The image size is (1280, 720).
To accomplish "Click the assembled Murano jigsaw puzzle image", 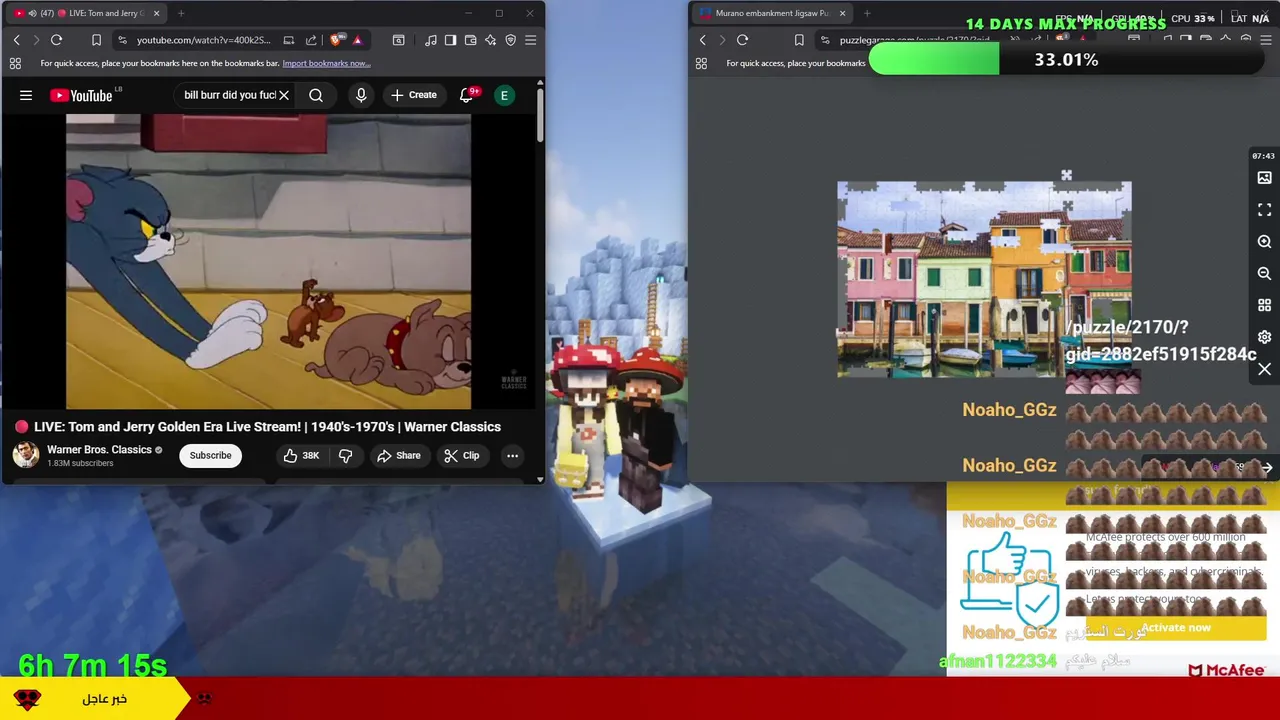I will click(x=984, y=279).
